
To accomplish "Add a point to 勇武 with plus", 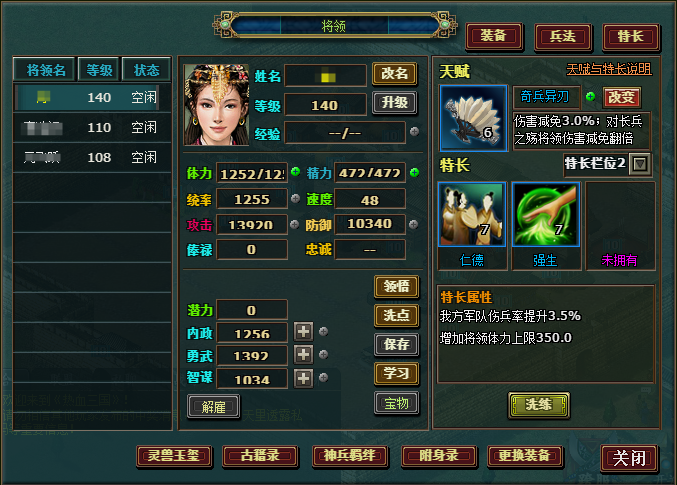I will click(x=304, y=355).
